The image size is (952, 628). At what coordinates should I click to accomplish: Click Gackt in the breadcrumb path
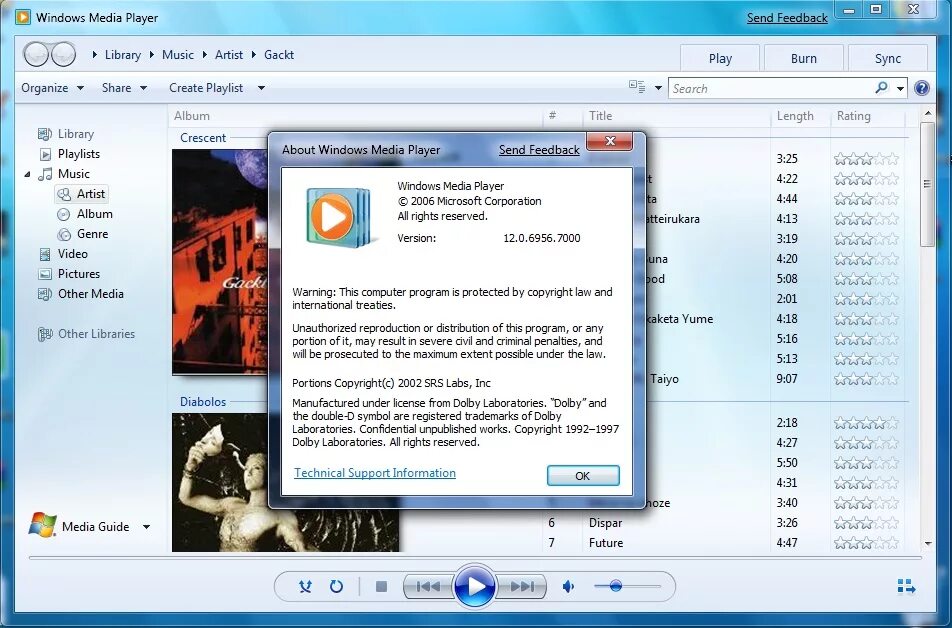coord(279,55)
